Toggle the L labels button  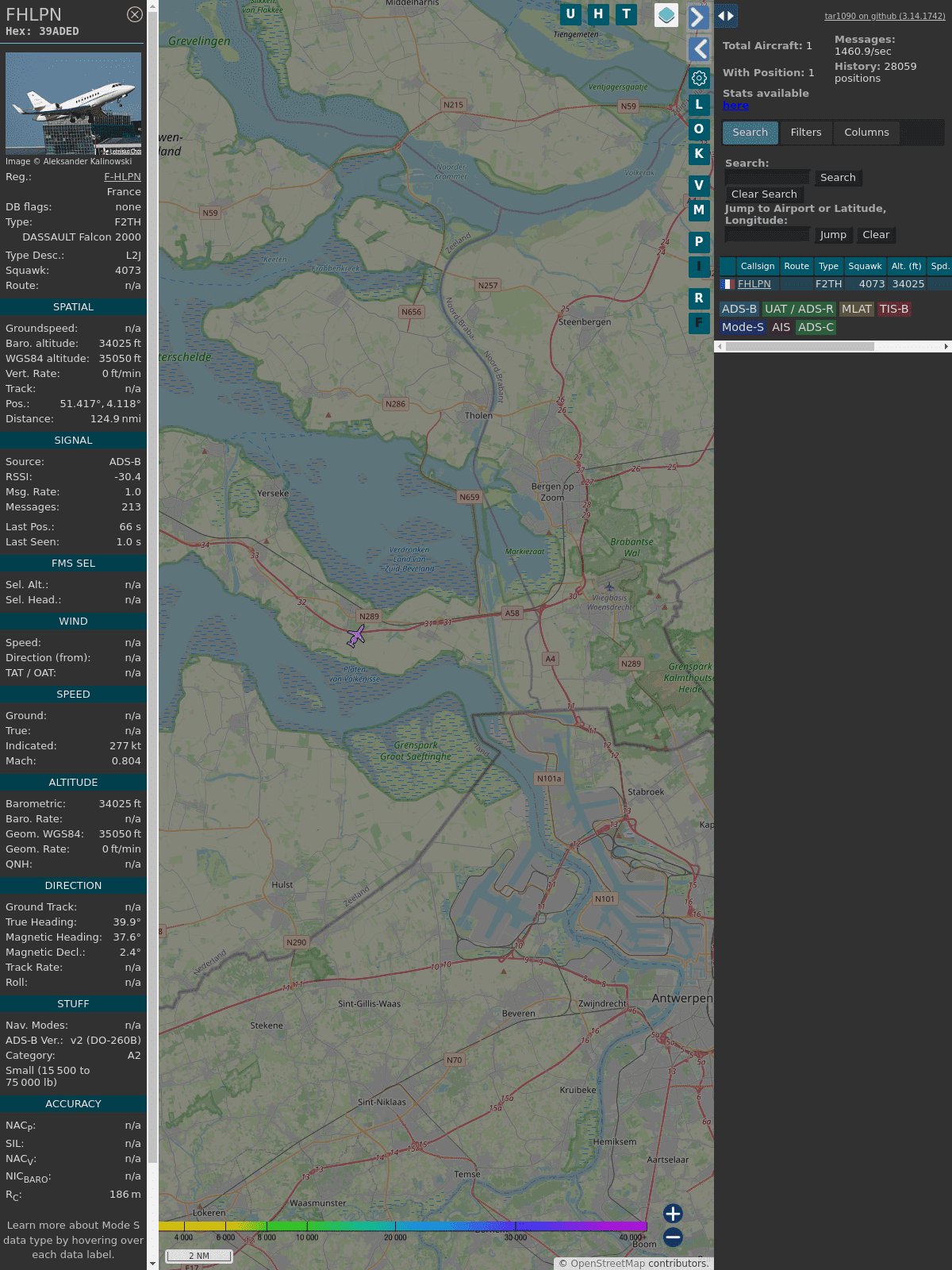click(699, 105)
